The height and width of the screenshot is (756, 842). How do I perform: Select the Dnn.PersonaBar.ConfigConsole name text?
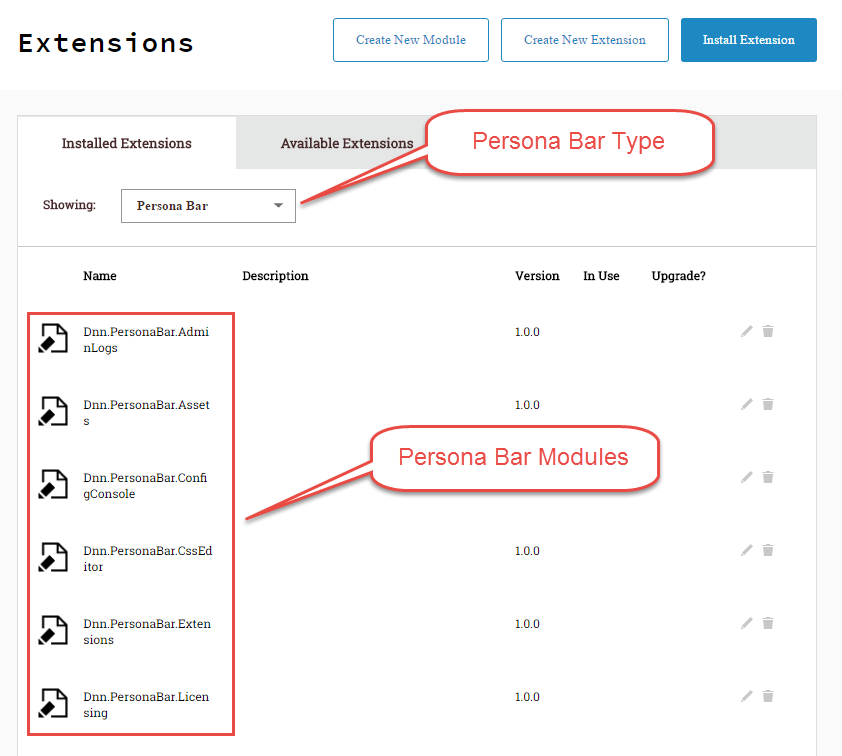pyautogui.click(x=145, y=486)
